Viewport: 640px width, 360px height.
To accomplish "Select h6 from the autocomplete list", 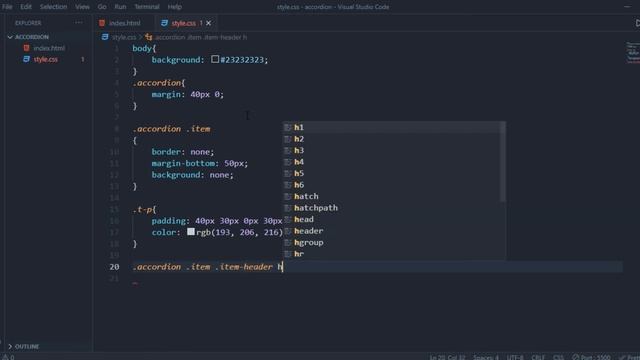I will coord(393,185).
